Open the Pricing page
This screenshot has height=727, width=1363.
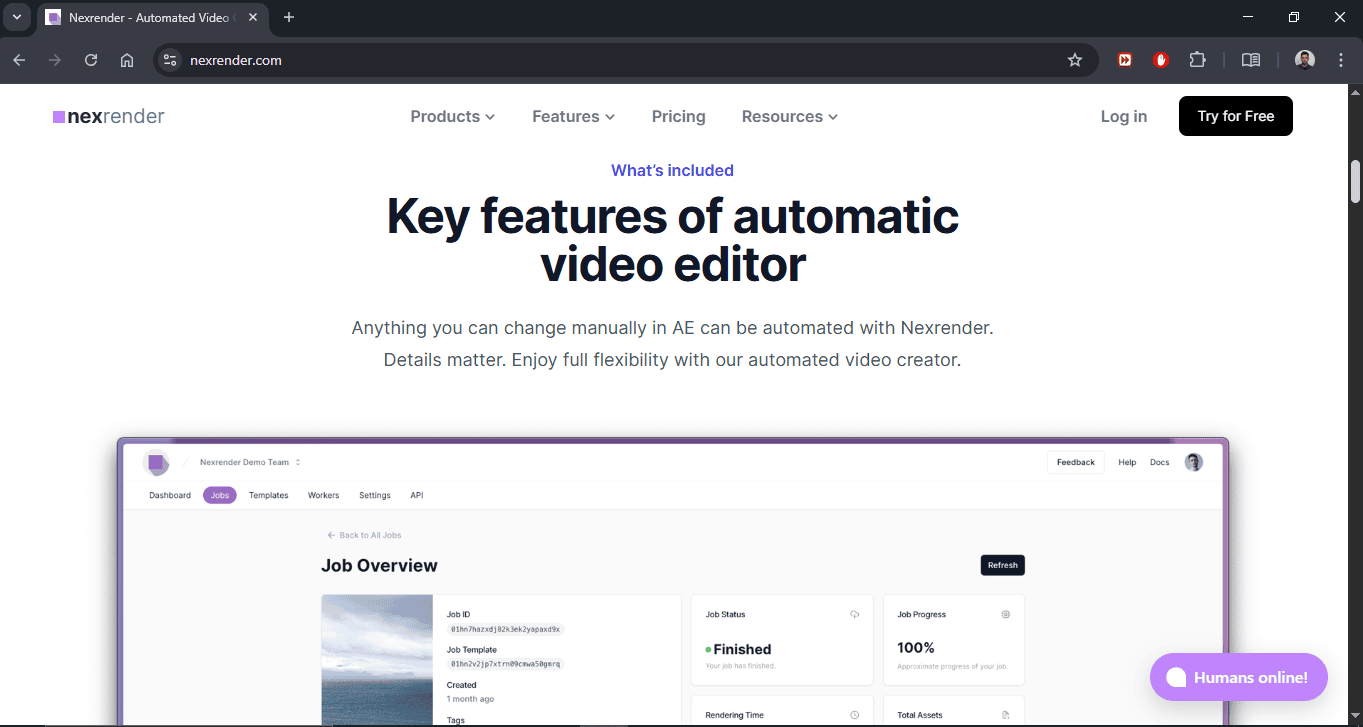coord(679,116)
